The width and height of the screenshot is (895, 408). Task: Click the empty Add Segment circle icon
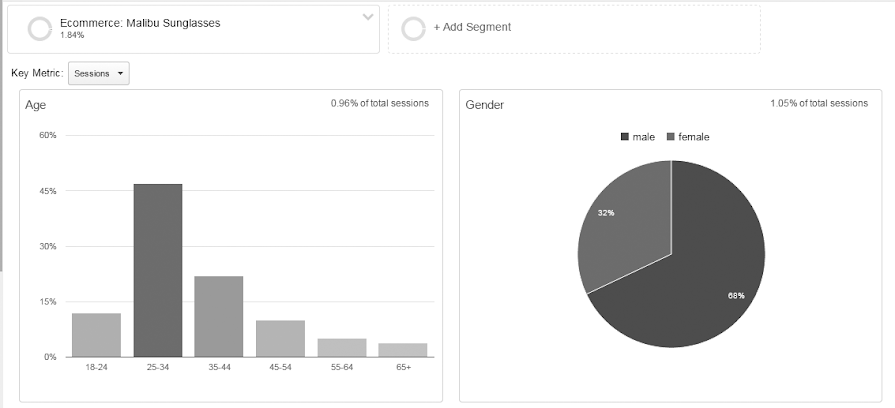pos(413,29)
